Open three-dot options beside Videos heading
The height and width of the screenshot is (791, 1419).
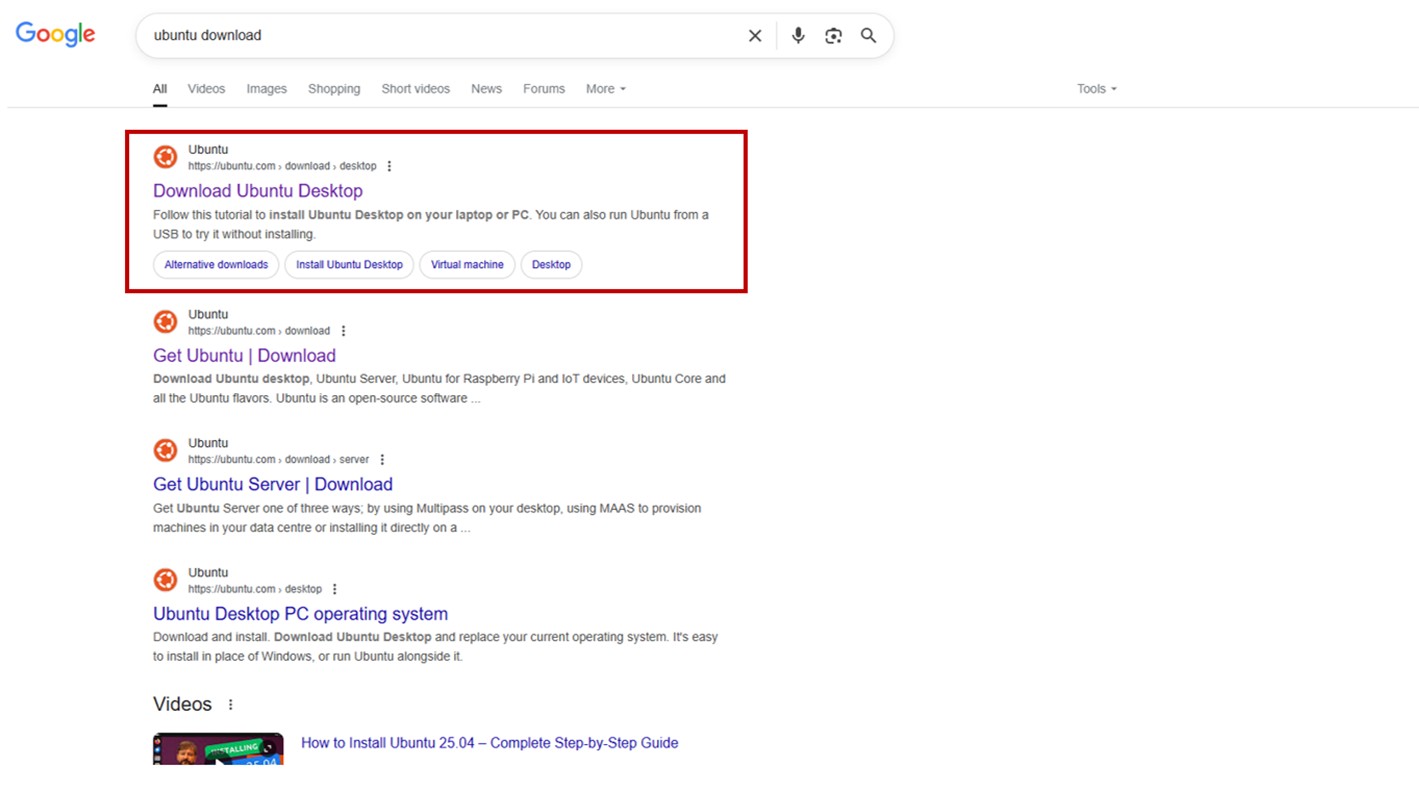[230, 705]
